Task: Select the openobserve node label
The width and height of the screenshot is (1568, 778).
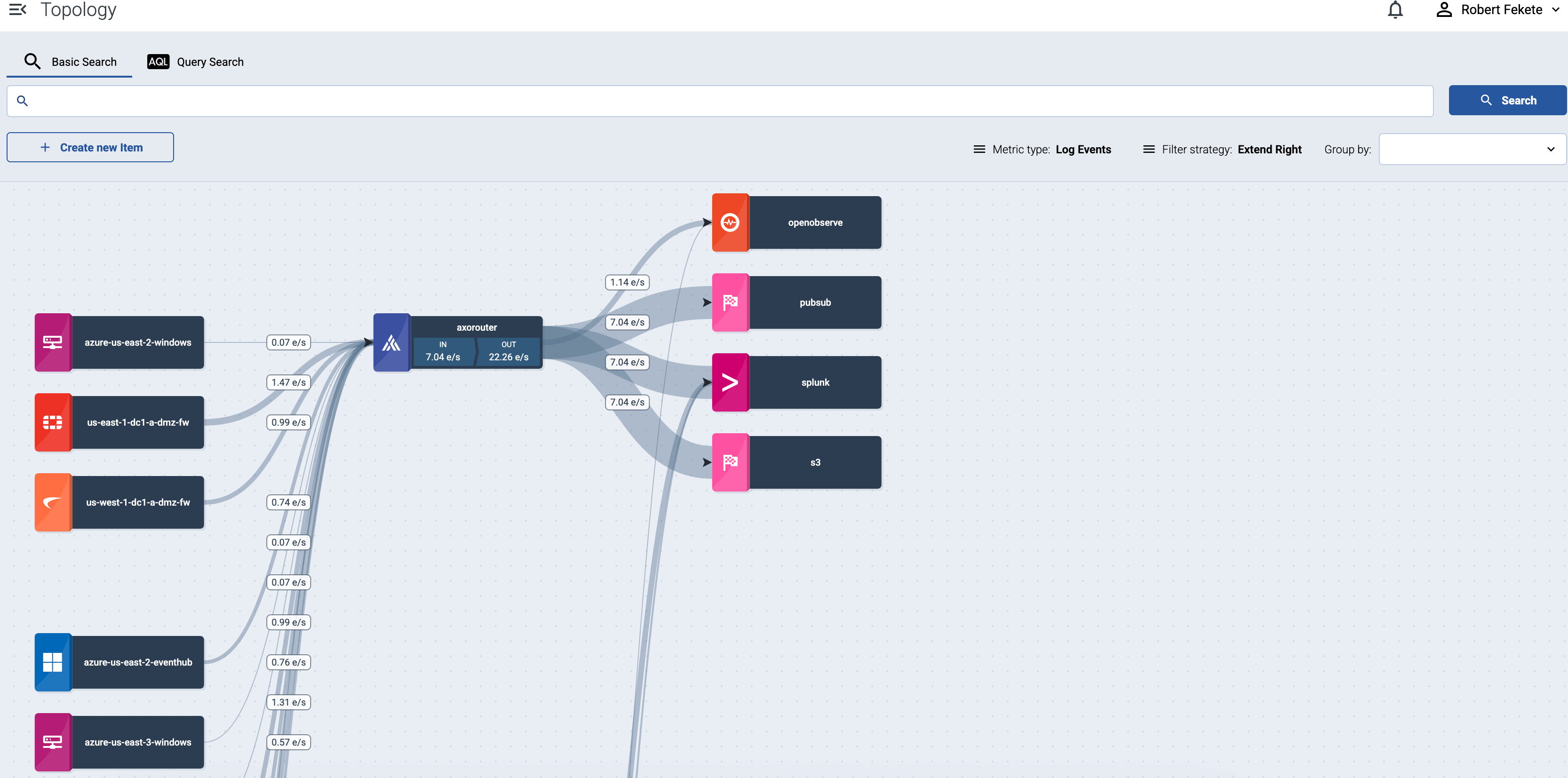Action: tap(815, 222)
